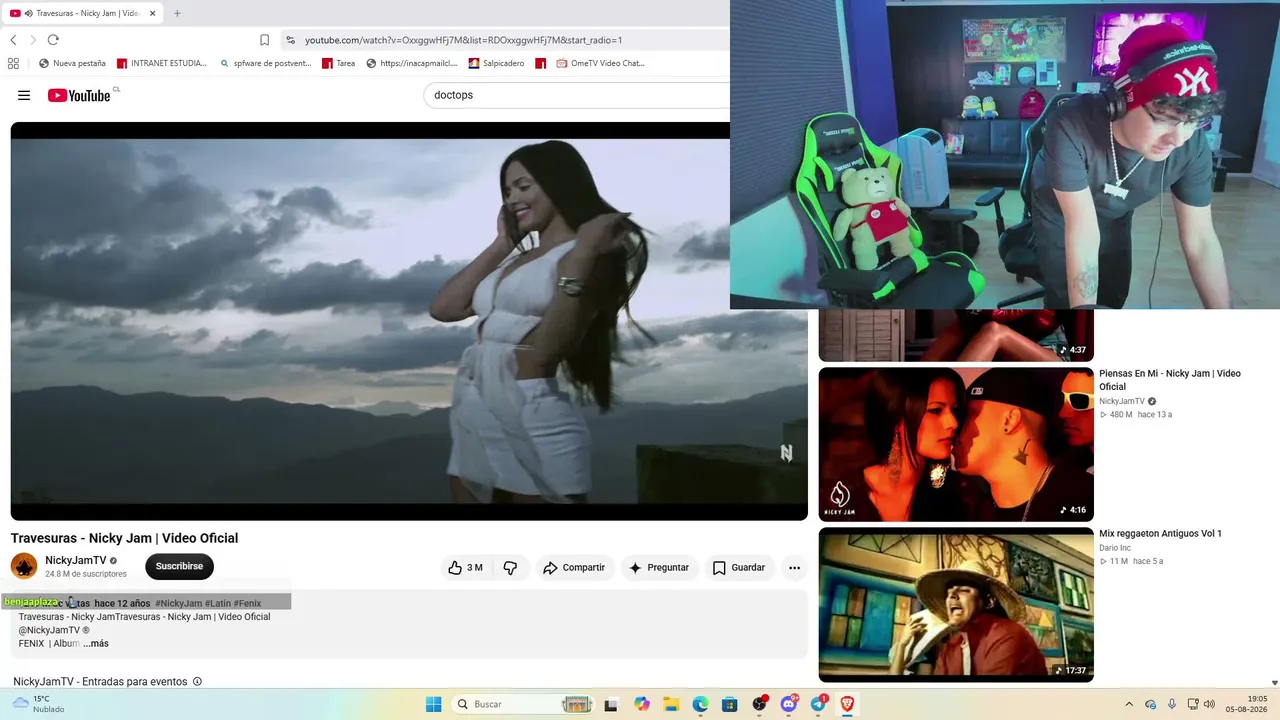The height and width of the screenshot is (720, 1280).
Task: Open the Nueva pestaña bookmark
Action: 72,63
